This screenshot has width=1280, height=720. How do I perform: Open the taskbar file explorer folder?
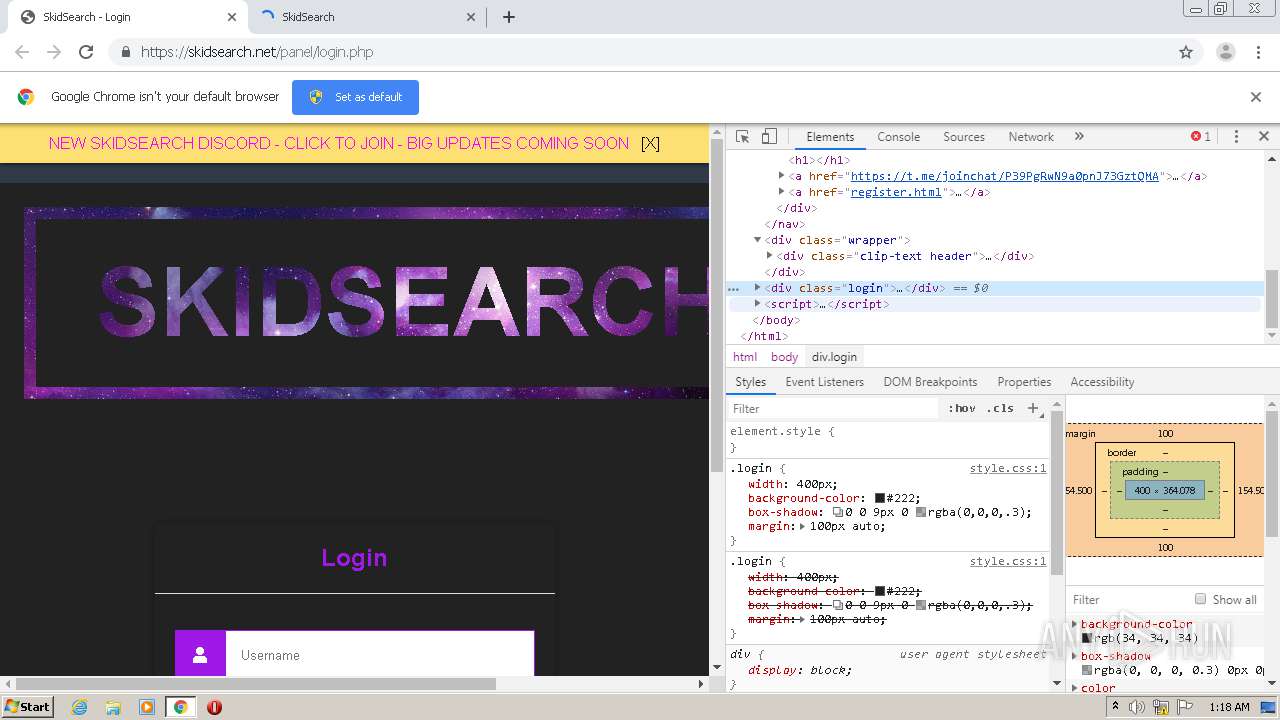point(113,706)
